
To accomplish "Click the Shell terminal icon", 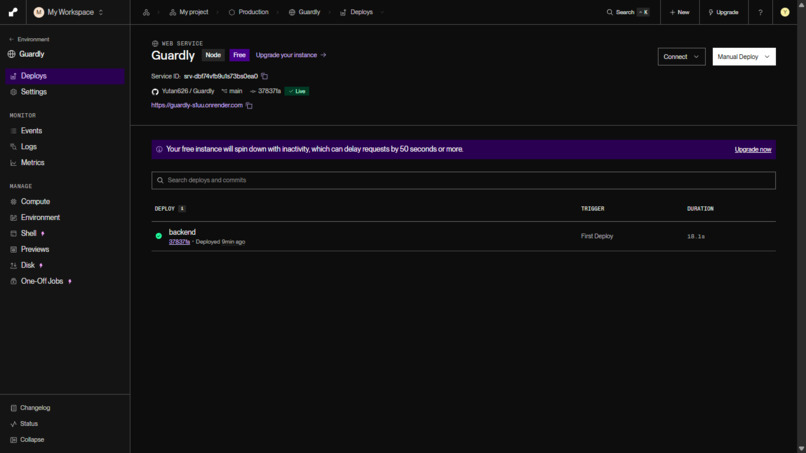I will point(13,233).
